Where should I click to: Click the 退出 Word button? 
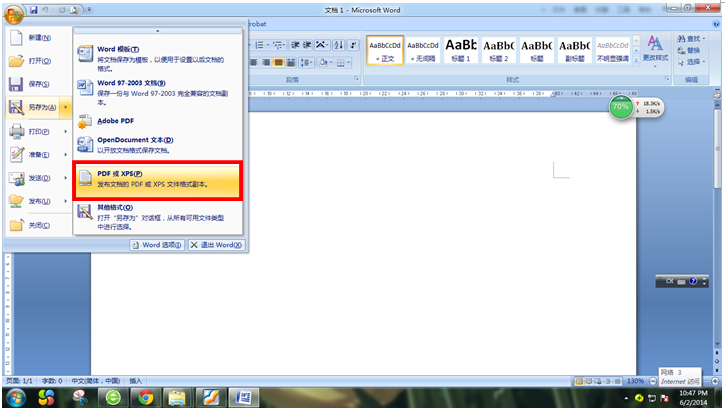click(x=216, y=245)
